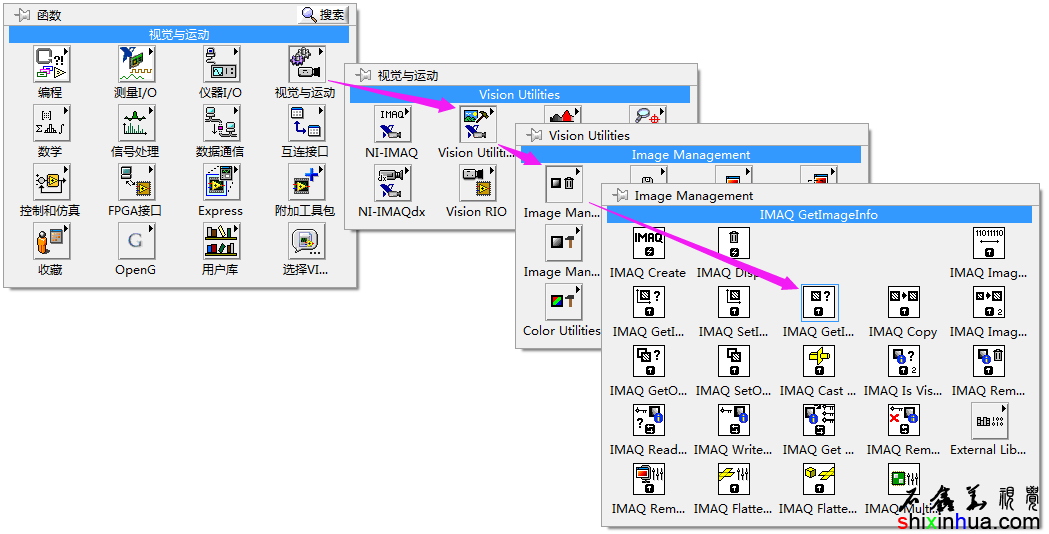Expand the Vision RIO subpalette

(x=476, y=185)
